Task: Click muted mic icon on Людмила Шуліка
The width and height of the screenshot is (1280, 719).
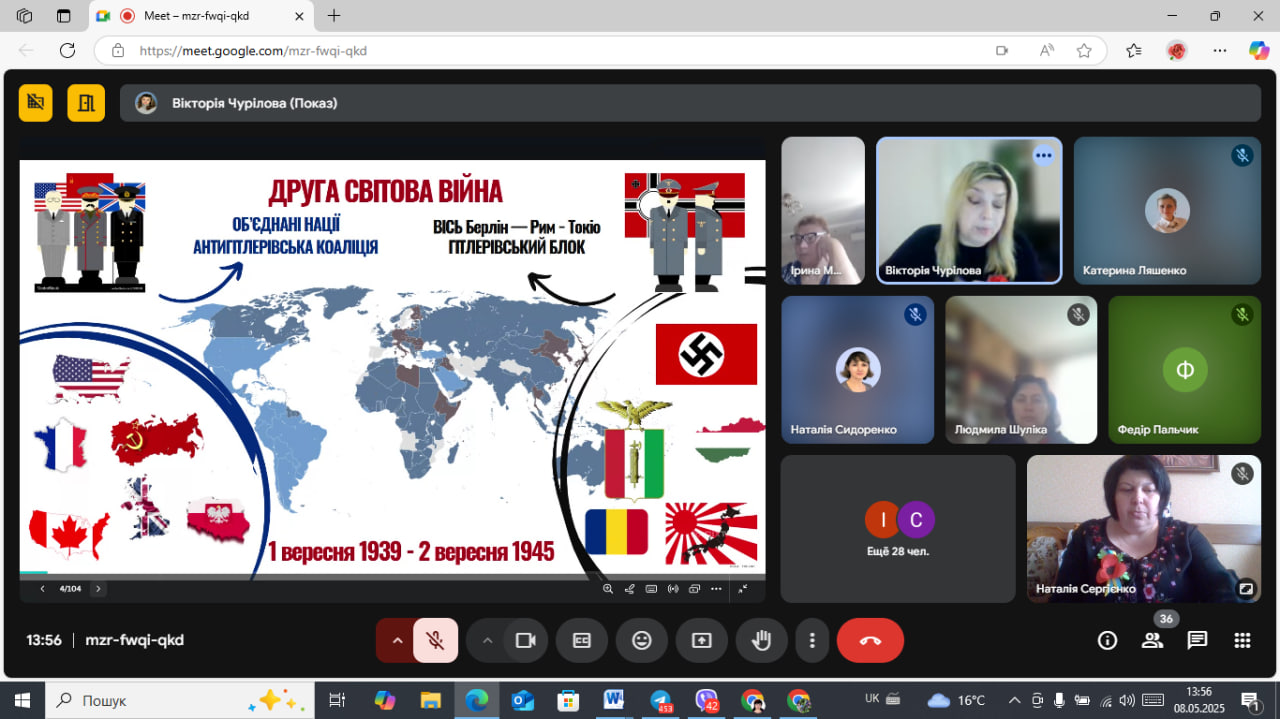Action: coord(1078,314)
